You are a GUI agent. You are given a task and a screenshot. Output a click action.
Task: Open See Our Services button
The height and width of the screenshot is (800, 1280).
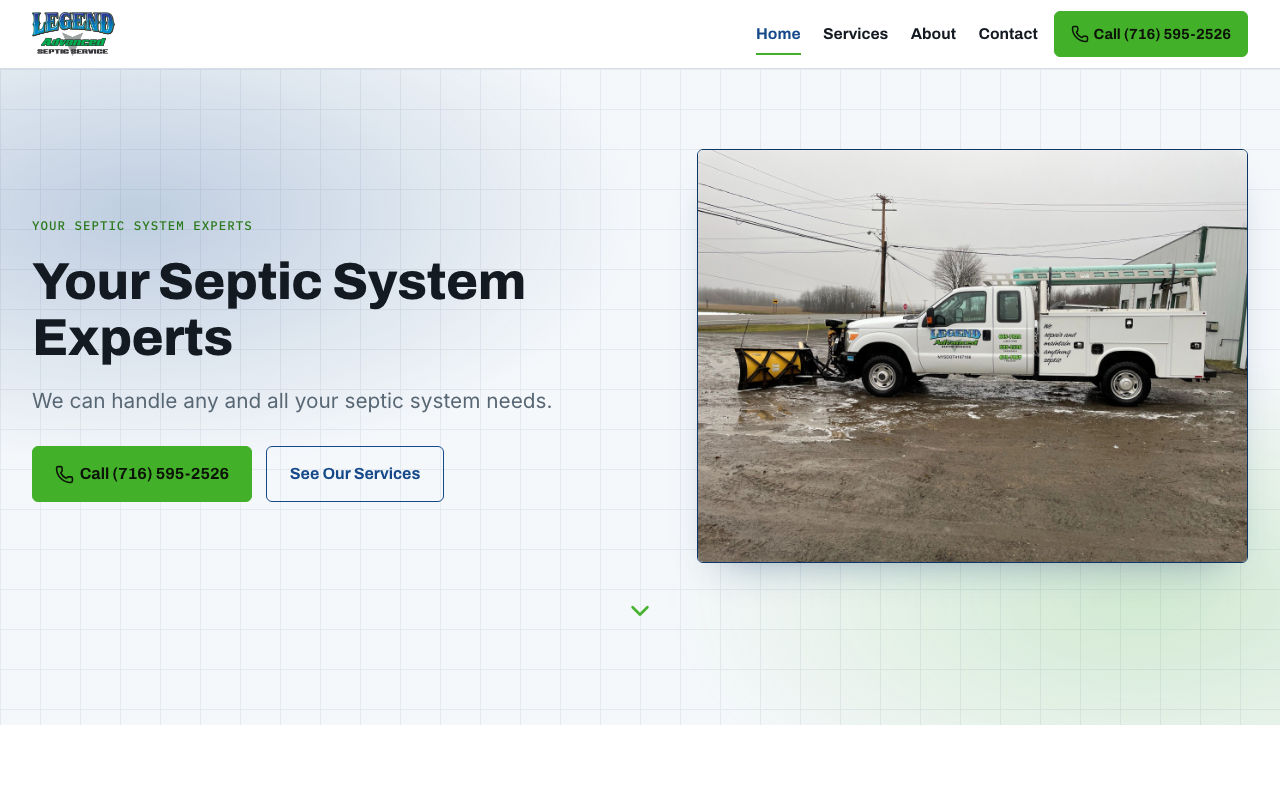pyautogui.click(x=355, y=474)
